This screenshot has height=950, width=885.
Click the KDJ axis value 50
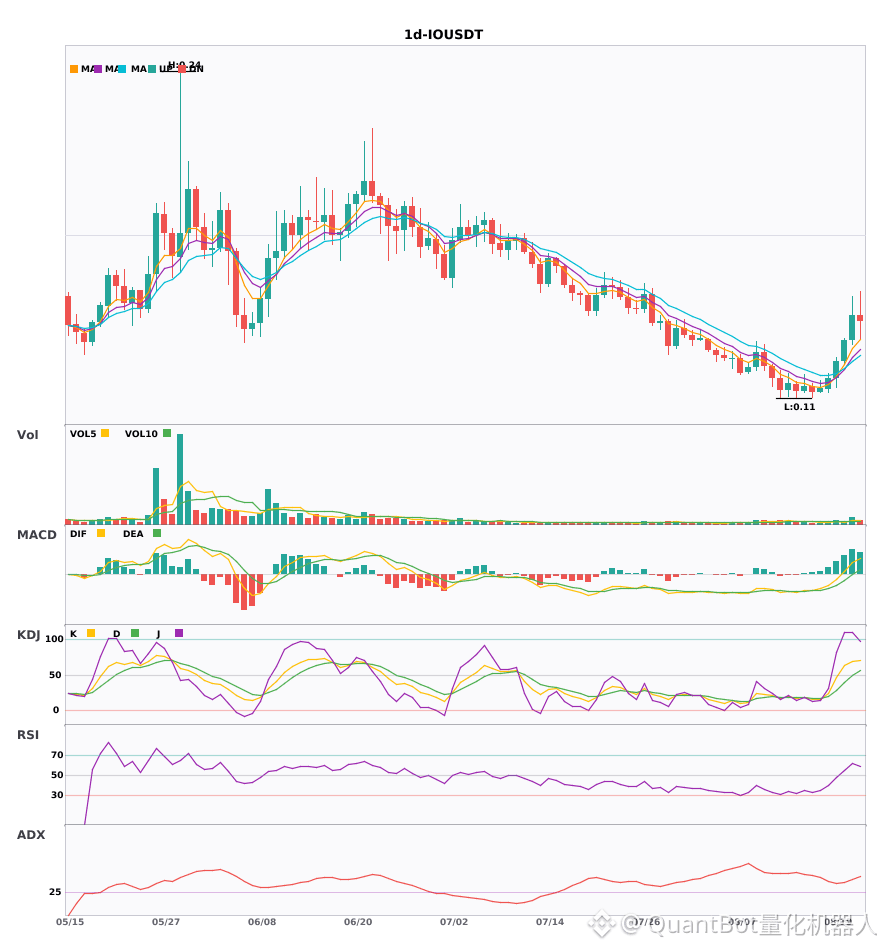[x=55, y=675]
